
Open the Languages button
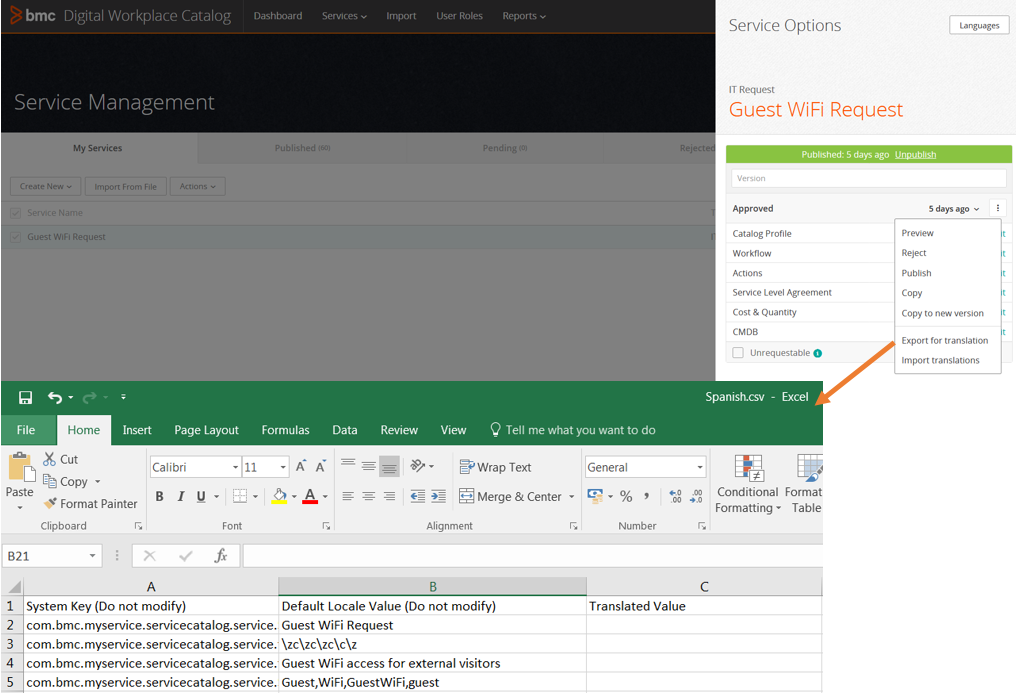(979, 25)
